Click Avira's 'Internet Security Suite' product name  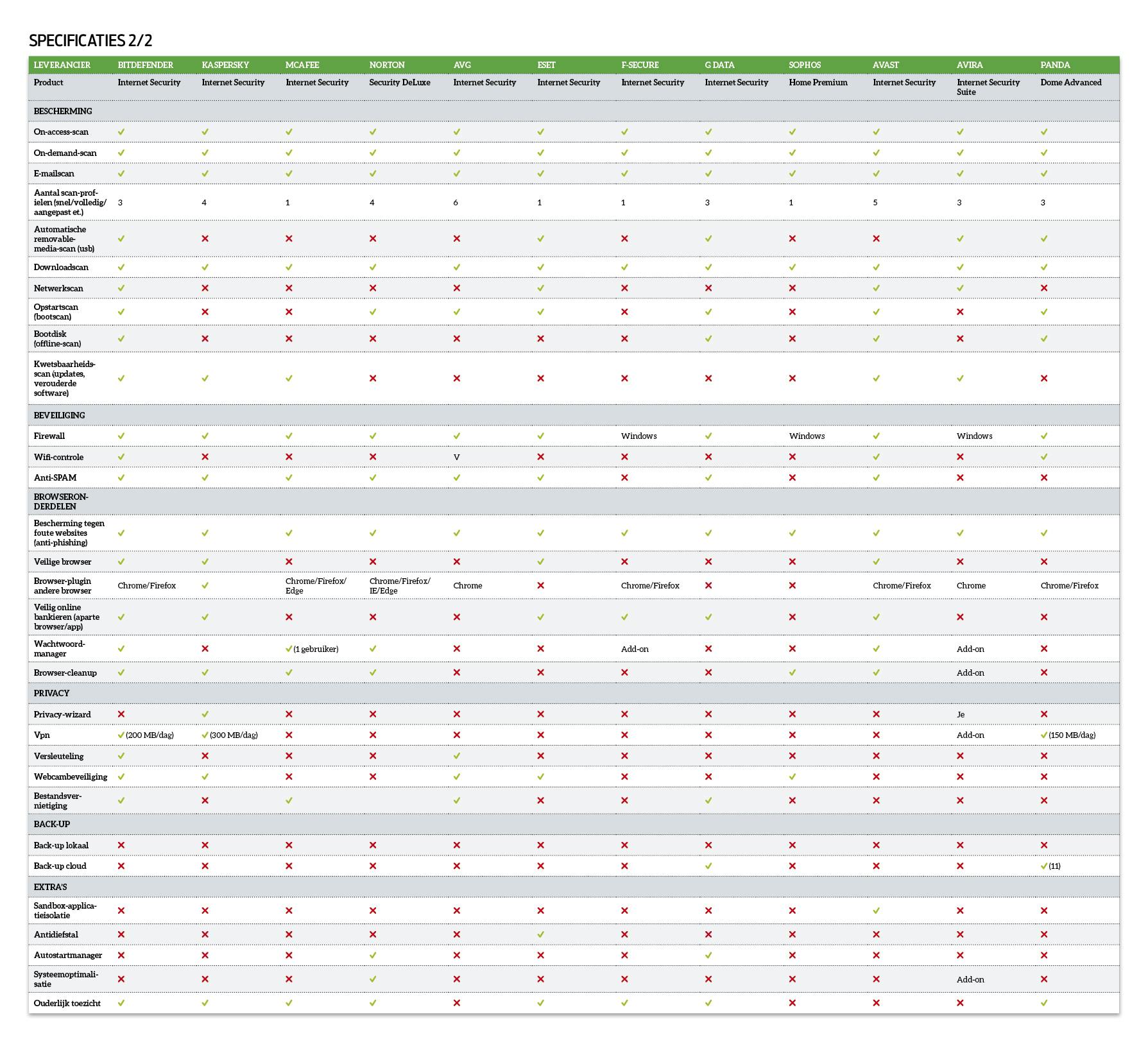click(x=988, y=87)
